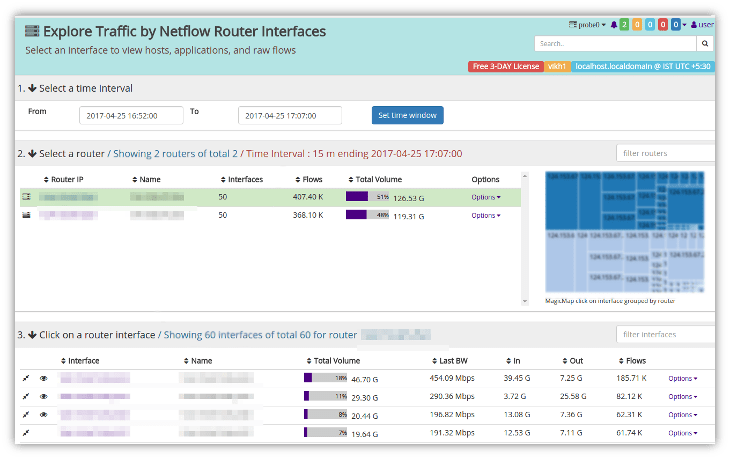
Task: Click the second router row device icon
Action: [27, 215]
